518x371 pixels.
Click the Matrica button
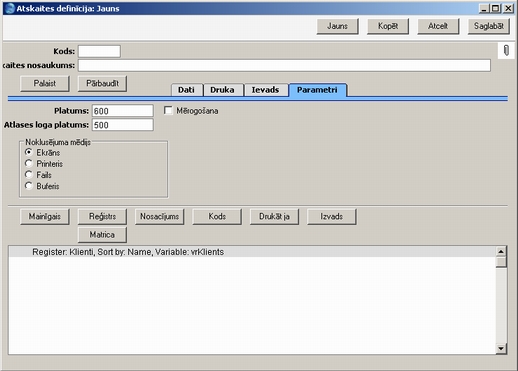(x=102, y=235)
